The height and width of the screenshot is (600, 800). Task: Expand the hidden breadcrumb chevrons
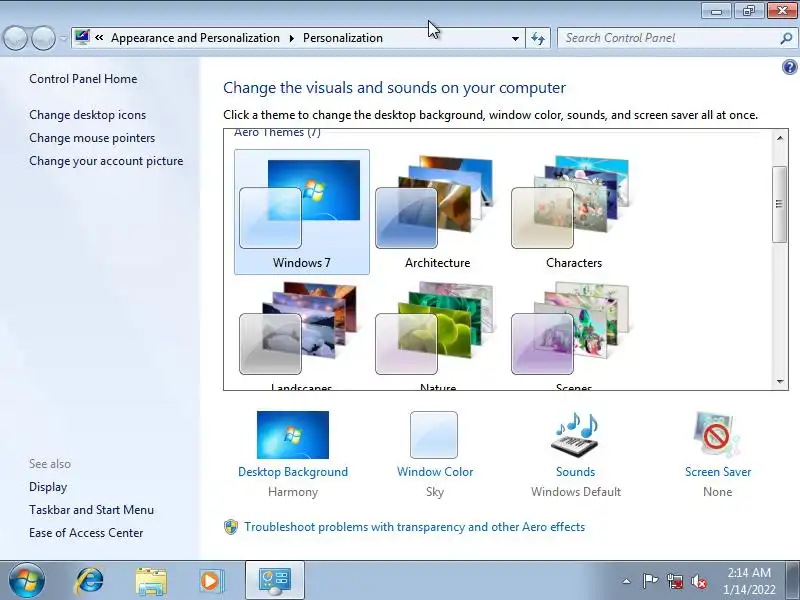pyautogui.click(x=99, y=38)
